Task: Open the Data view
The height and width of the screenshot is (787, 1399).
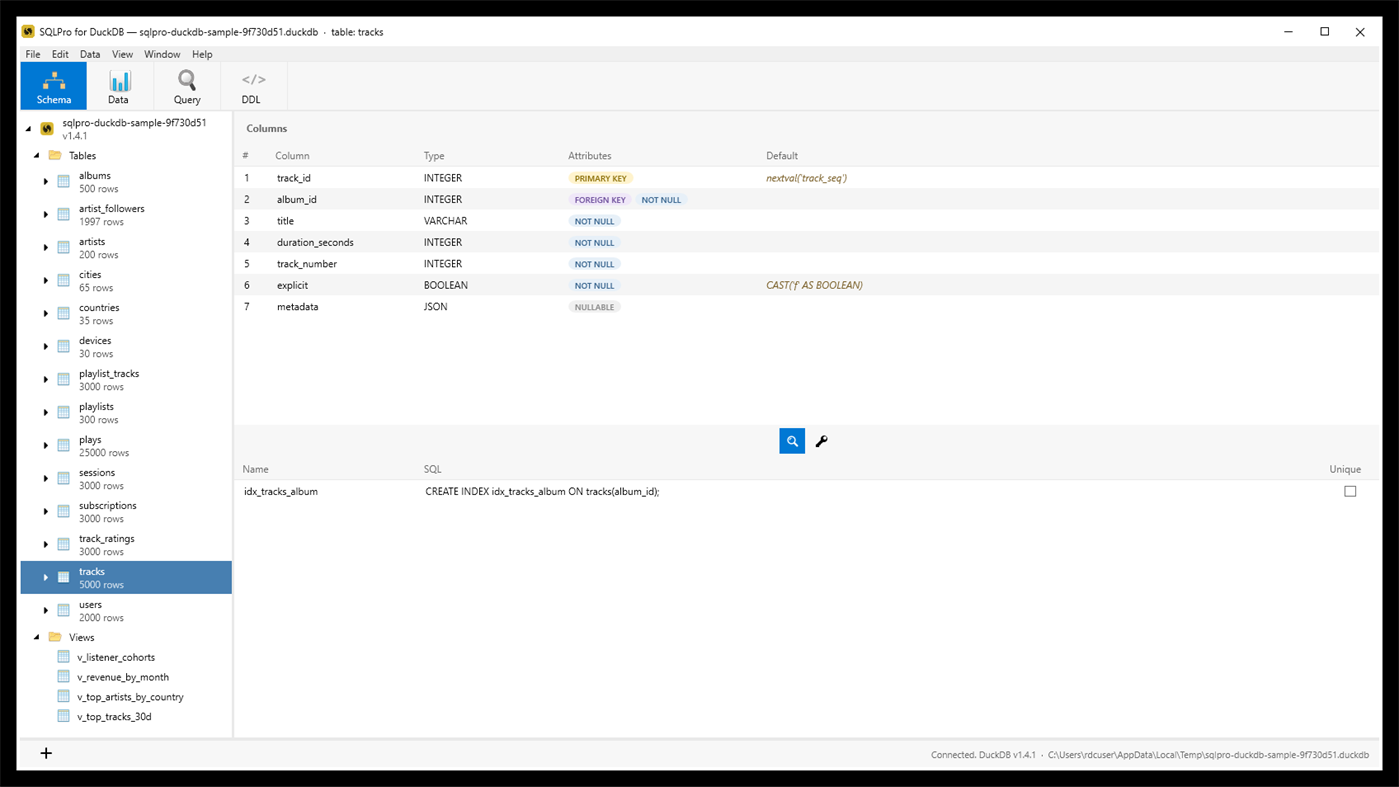Action: click(118, 86)
